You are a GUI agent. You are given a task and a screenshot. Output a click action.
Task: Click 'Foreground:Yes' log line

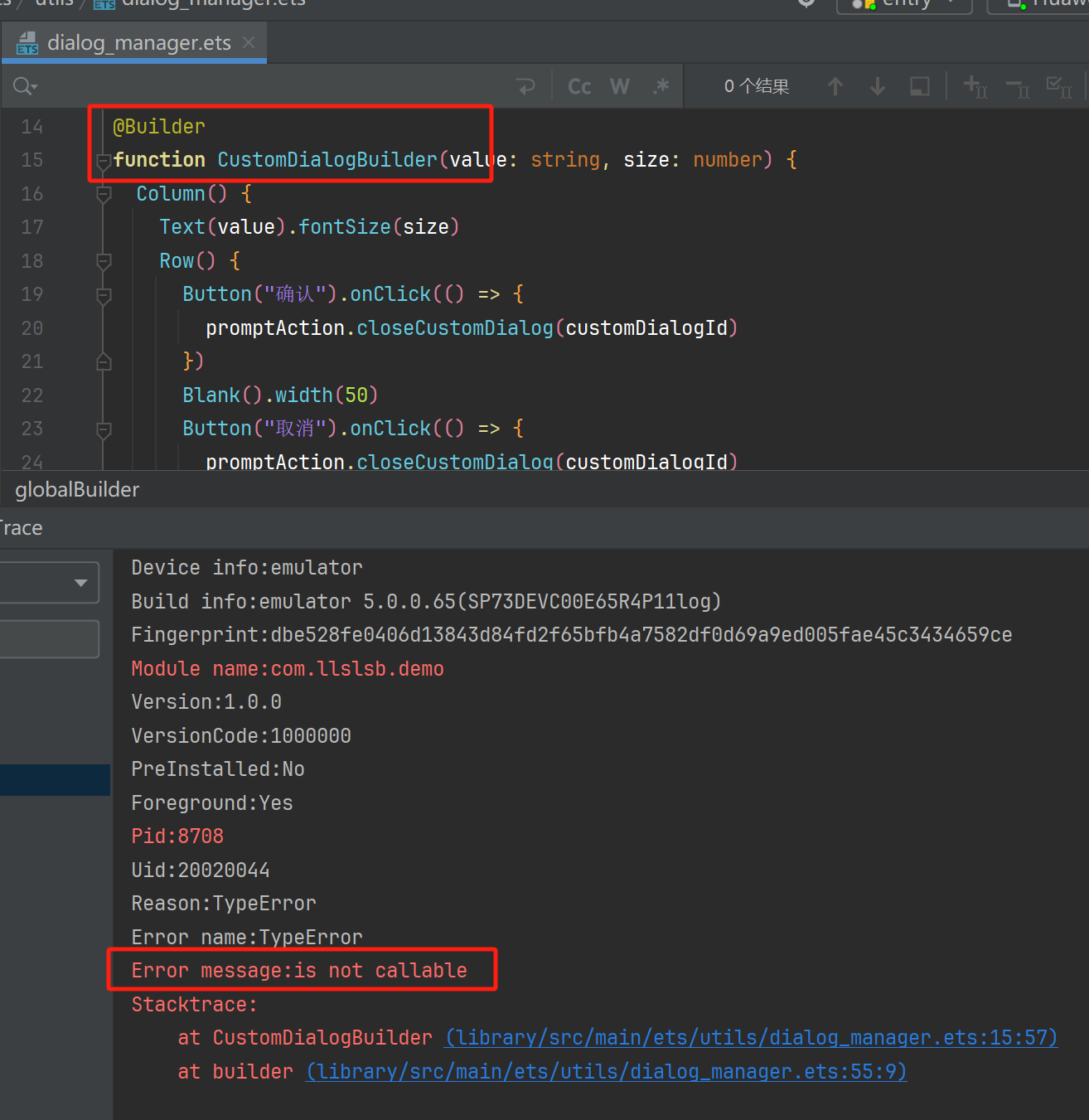click(212, 803)
